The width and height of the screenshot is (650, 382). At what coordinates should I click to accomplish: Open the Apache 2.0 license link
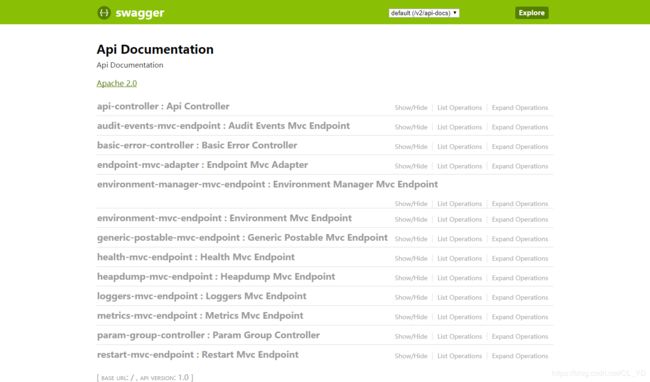coord(117,83)
